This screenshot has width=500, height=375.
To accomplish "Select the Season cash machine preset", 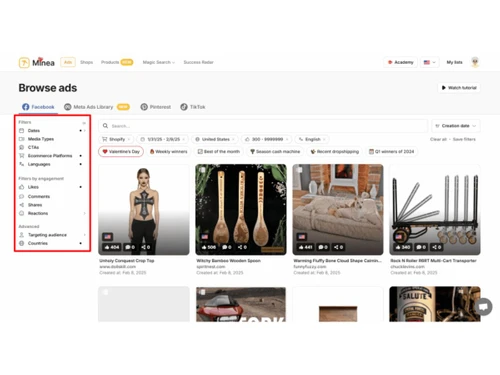I will coord(275,151).
